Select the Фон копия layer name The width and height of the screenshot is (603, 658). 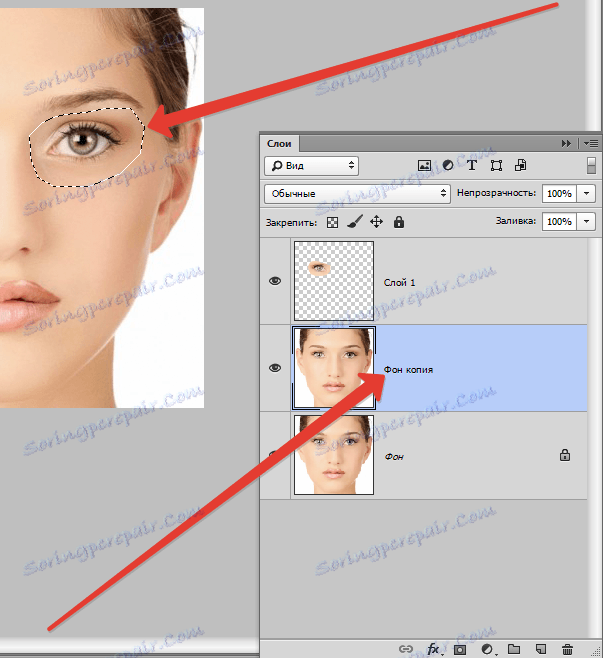(408, 370)
